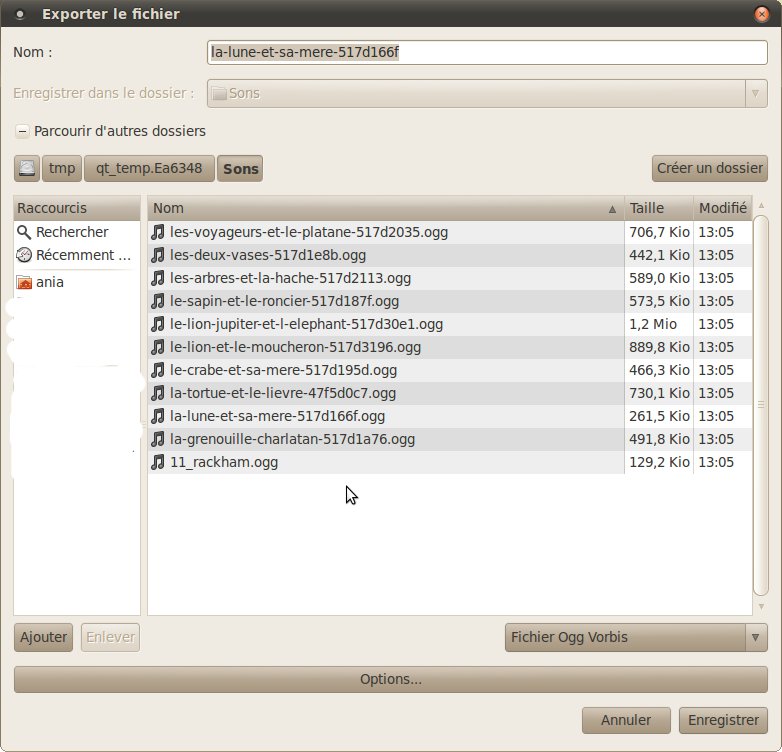Viewport: 782px width, 752px height.
Task: Click the ania home folder icon
Action: click(x=24, y=282)
